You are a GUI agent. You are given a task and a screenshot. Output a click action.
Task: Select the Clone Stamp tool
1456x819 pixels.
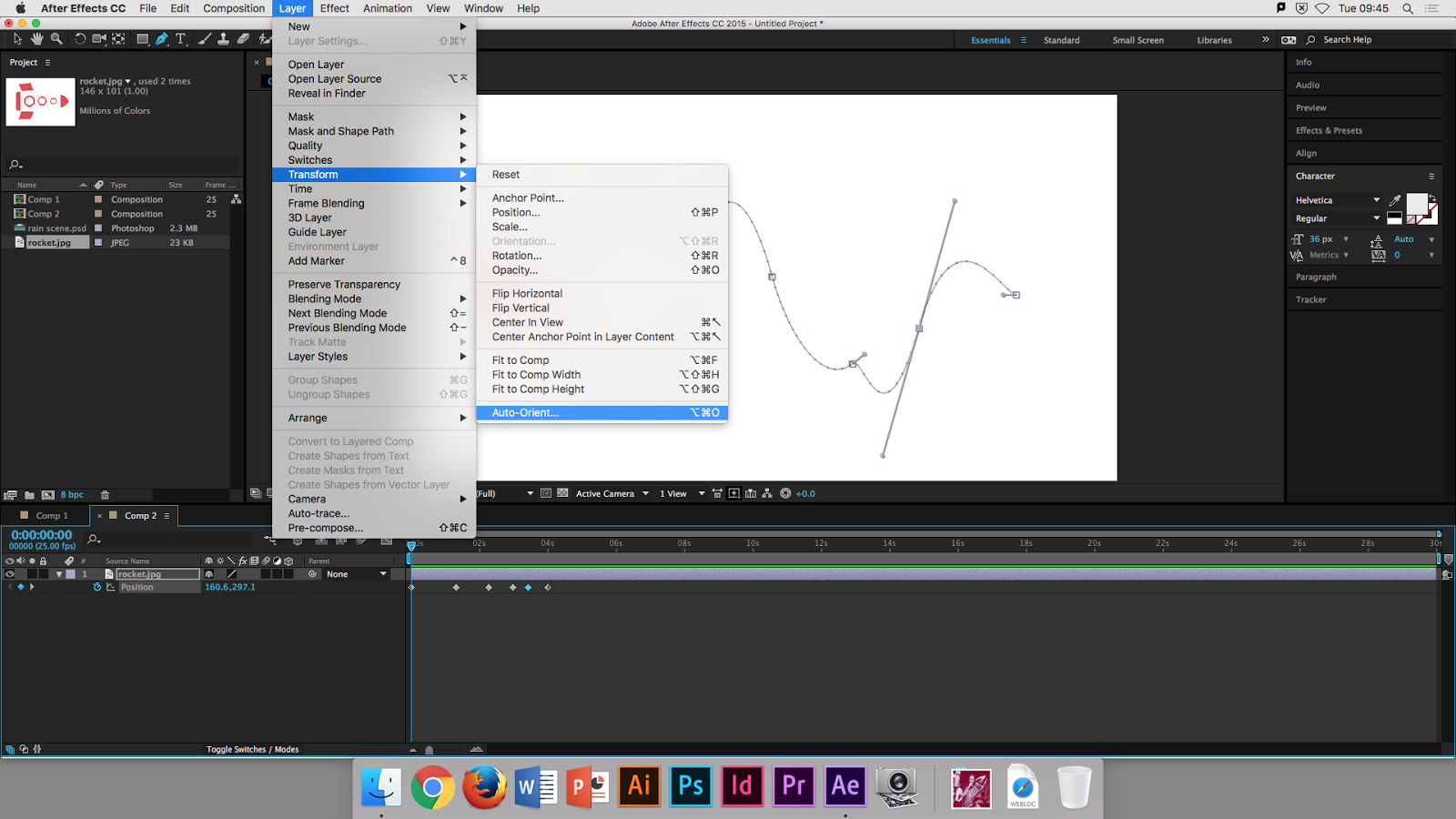(x=224, y=39)
